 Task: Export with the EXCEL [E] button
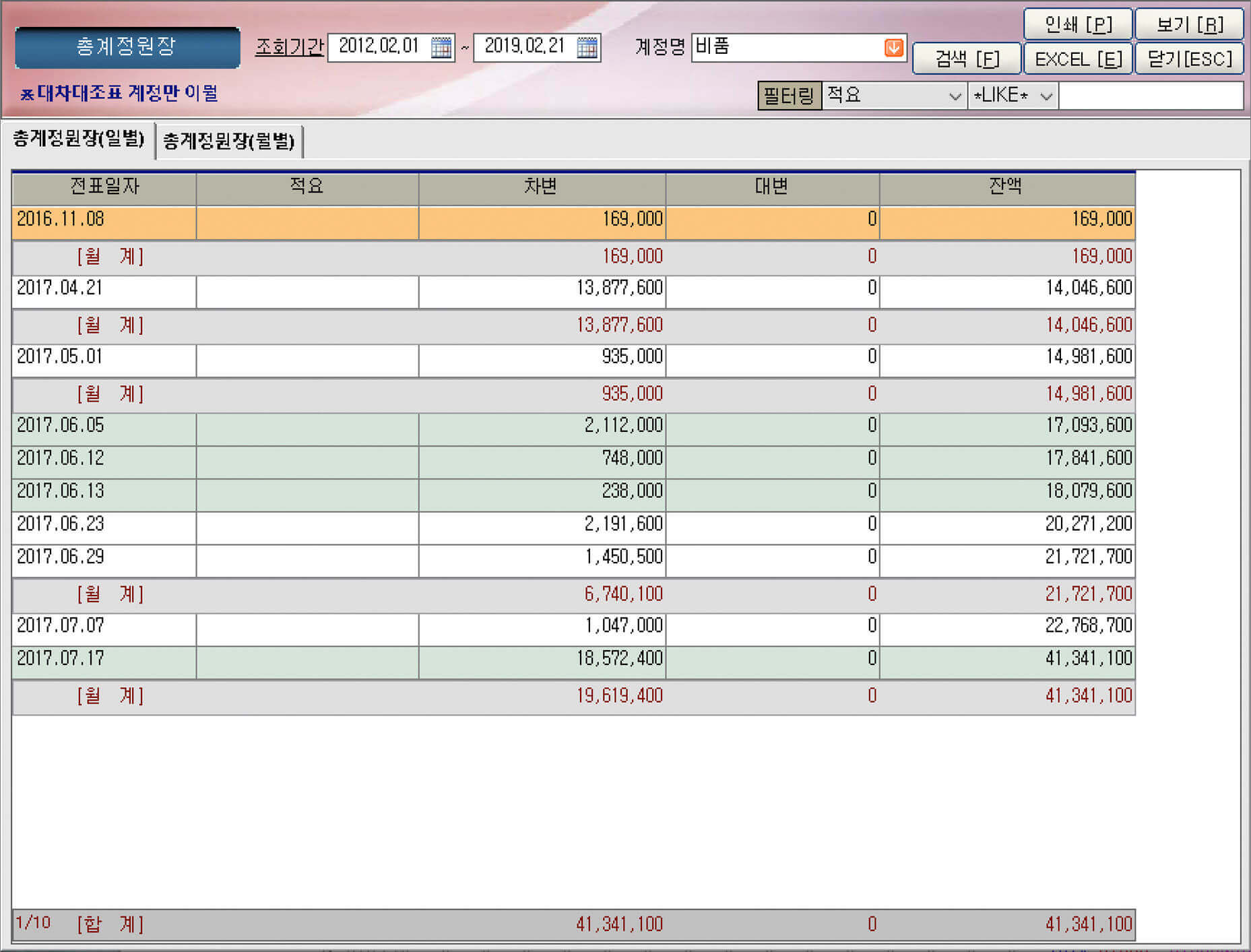1078,59
